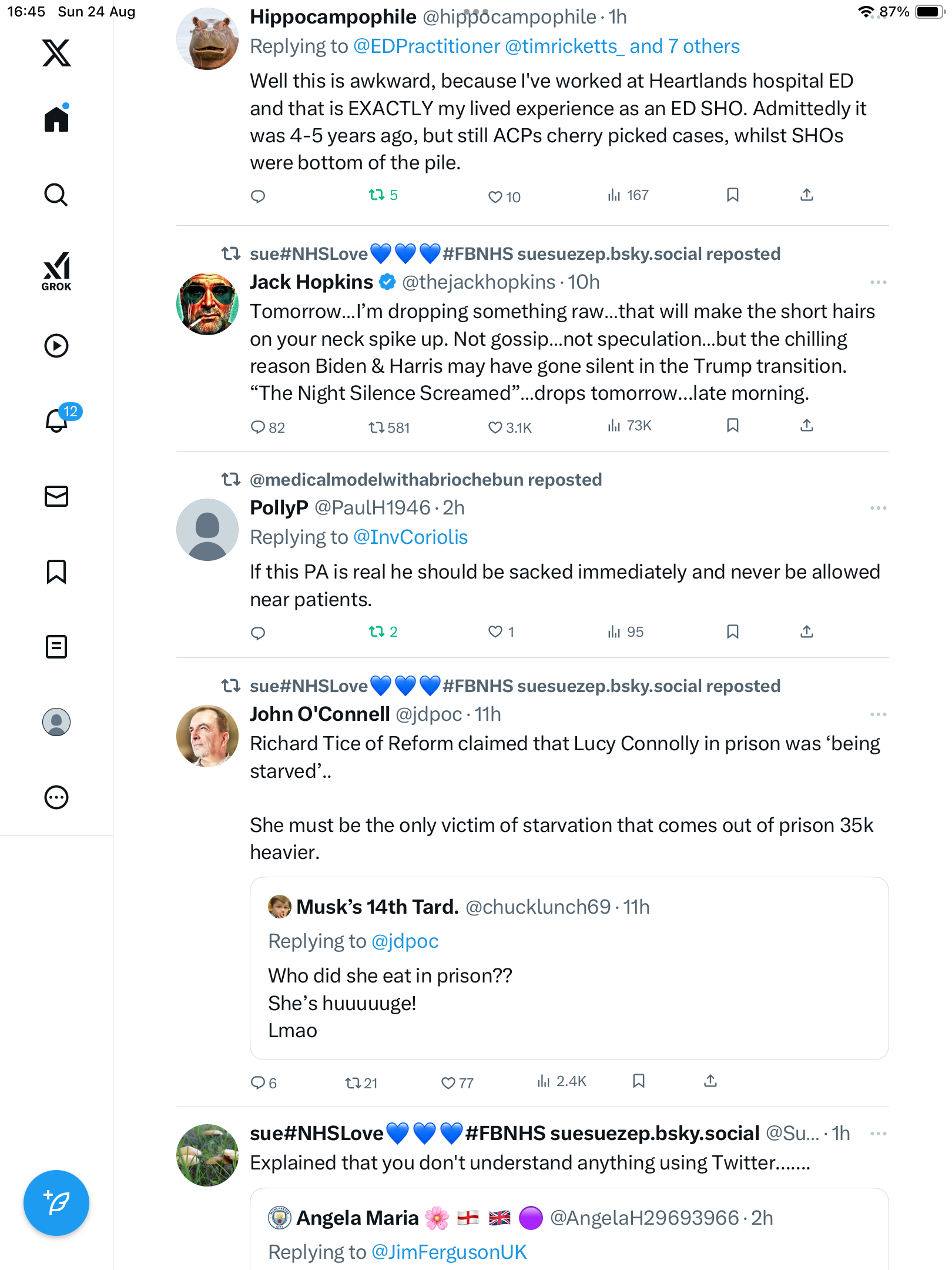
Task: Bookmark the PollyP post
Action: pyautogui.click(x=732, y=632)
